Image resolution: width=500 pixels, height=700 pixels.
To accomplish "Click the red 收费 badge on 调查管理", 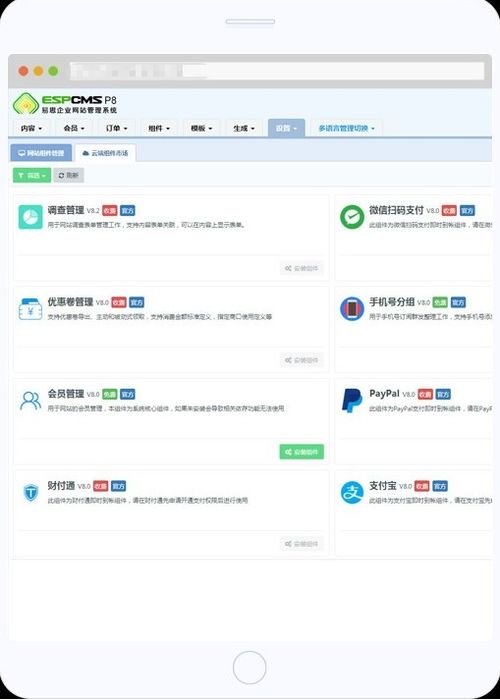I will point(110,210).
